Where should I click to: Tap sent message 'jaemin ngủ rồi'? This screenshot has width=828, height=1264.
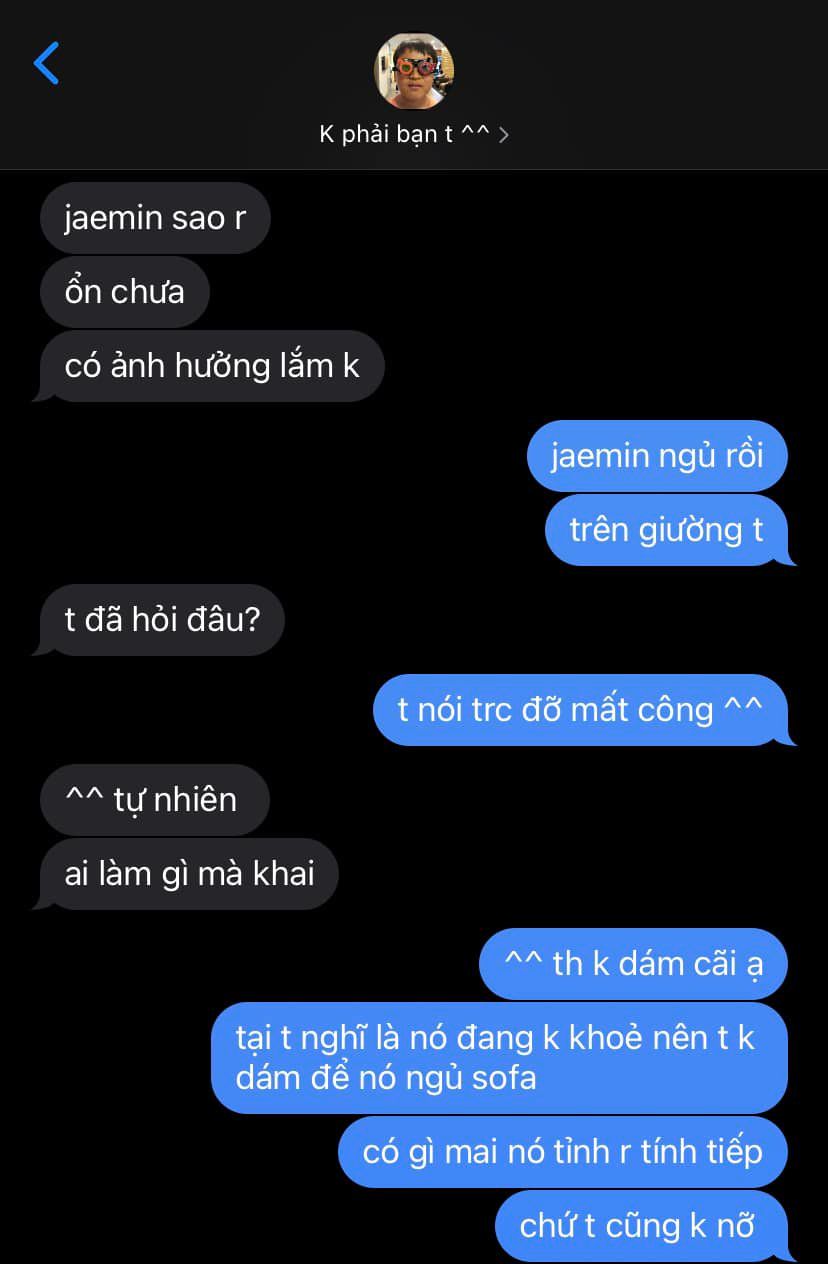657,456
